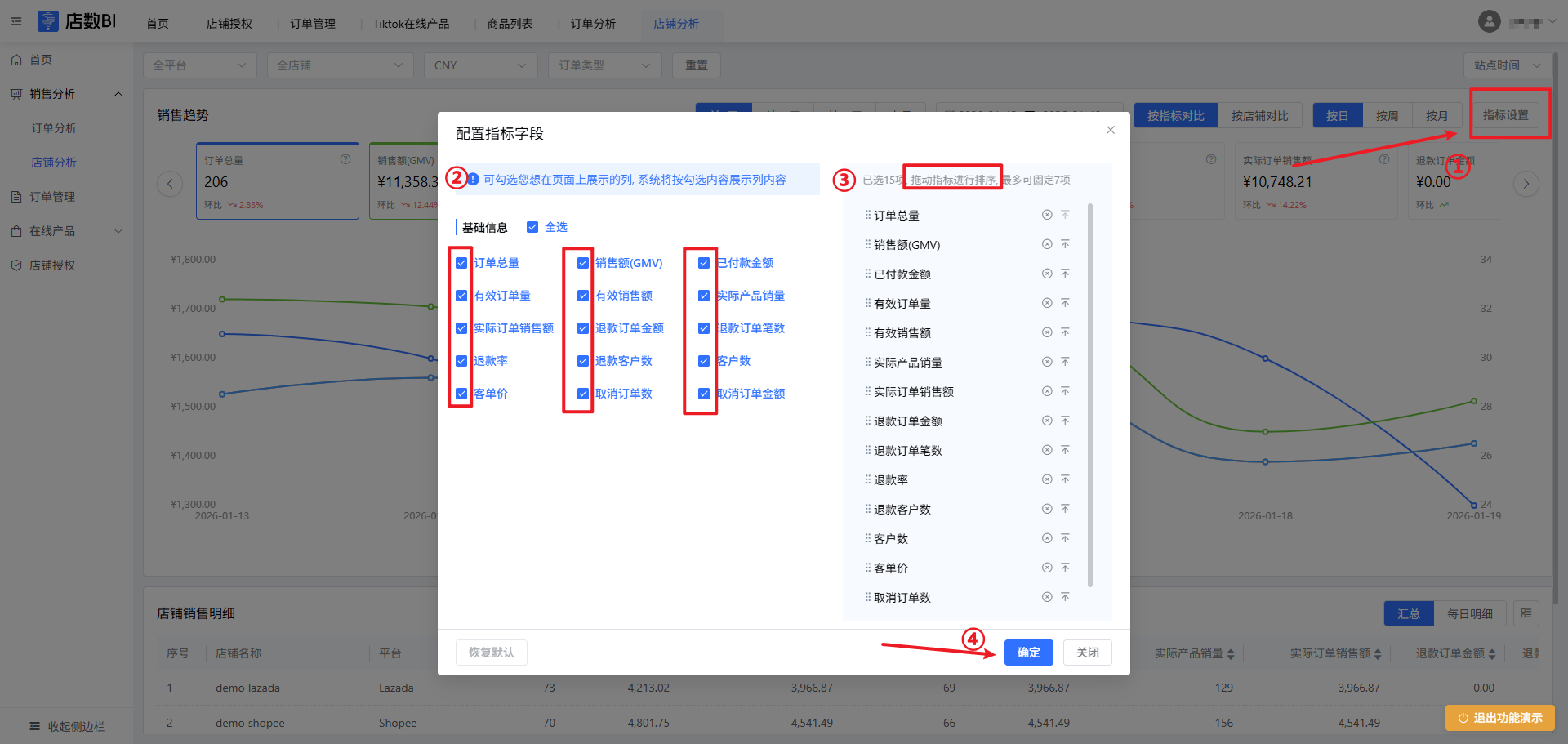Switch to 每日明细 tab
Viewport: 1568px width, 744px height.
point(1469,613)
